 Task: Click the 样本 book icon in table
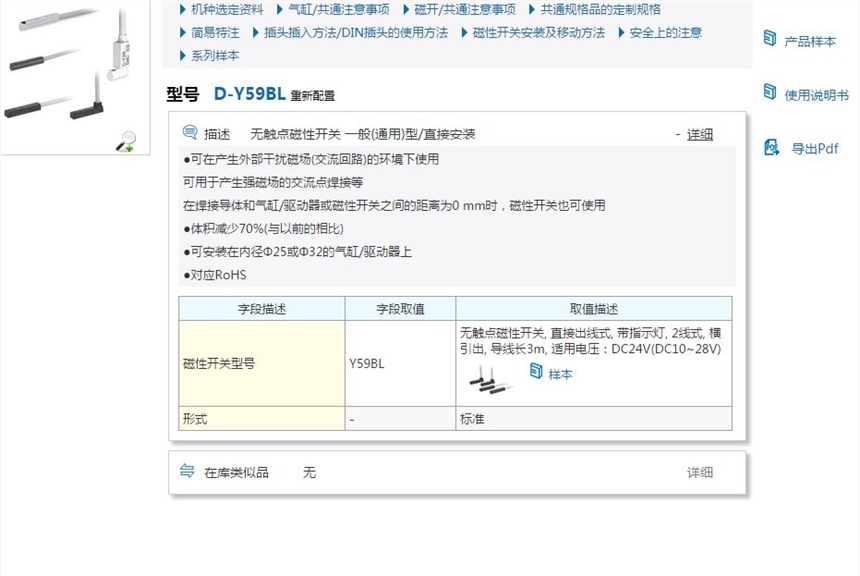(536, 371)
